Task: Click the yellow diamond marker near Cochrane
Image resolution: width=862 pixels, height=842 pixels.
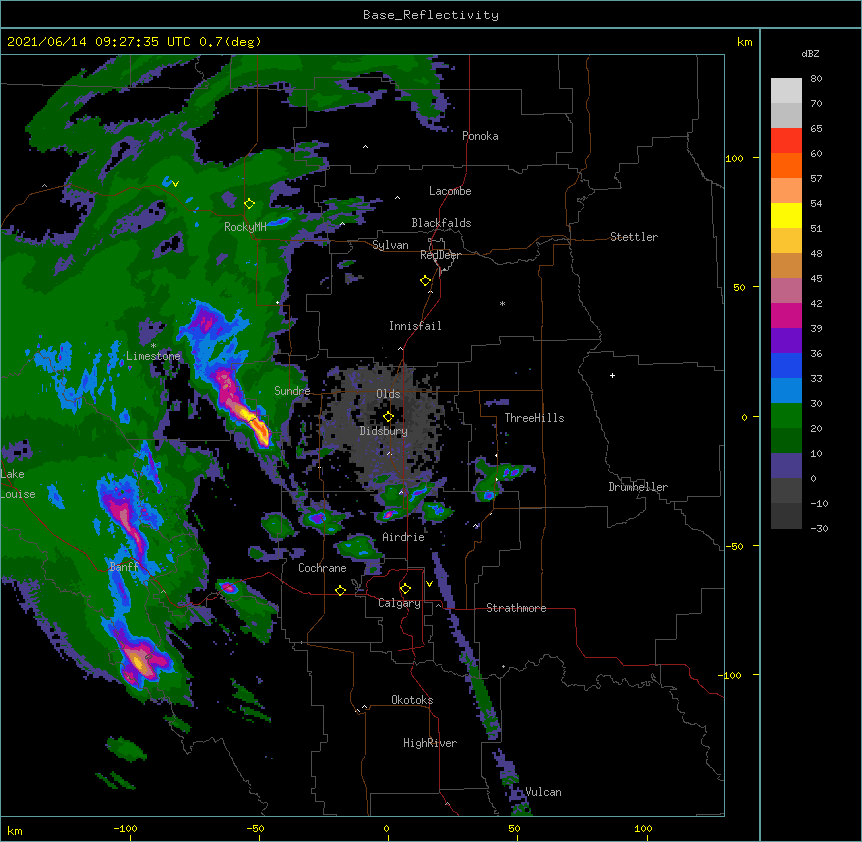Action: coord(340,590)
